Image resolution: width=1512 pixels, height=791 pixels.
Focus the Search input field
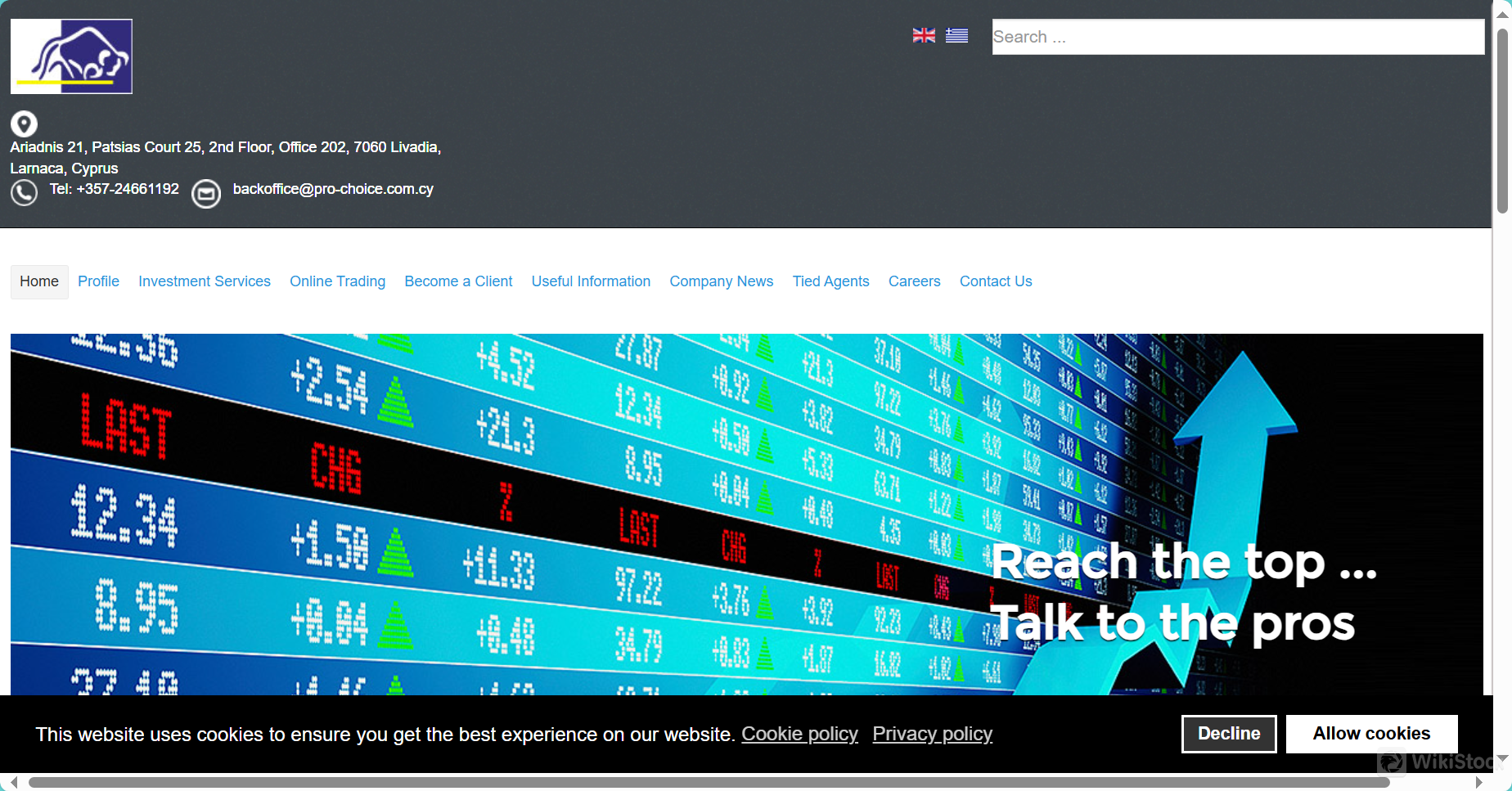coord(1237,37)
